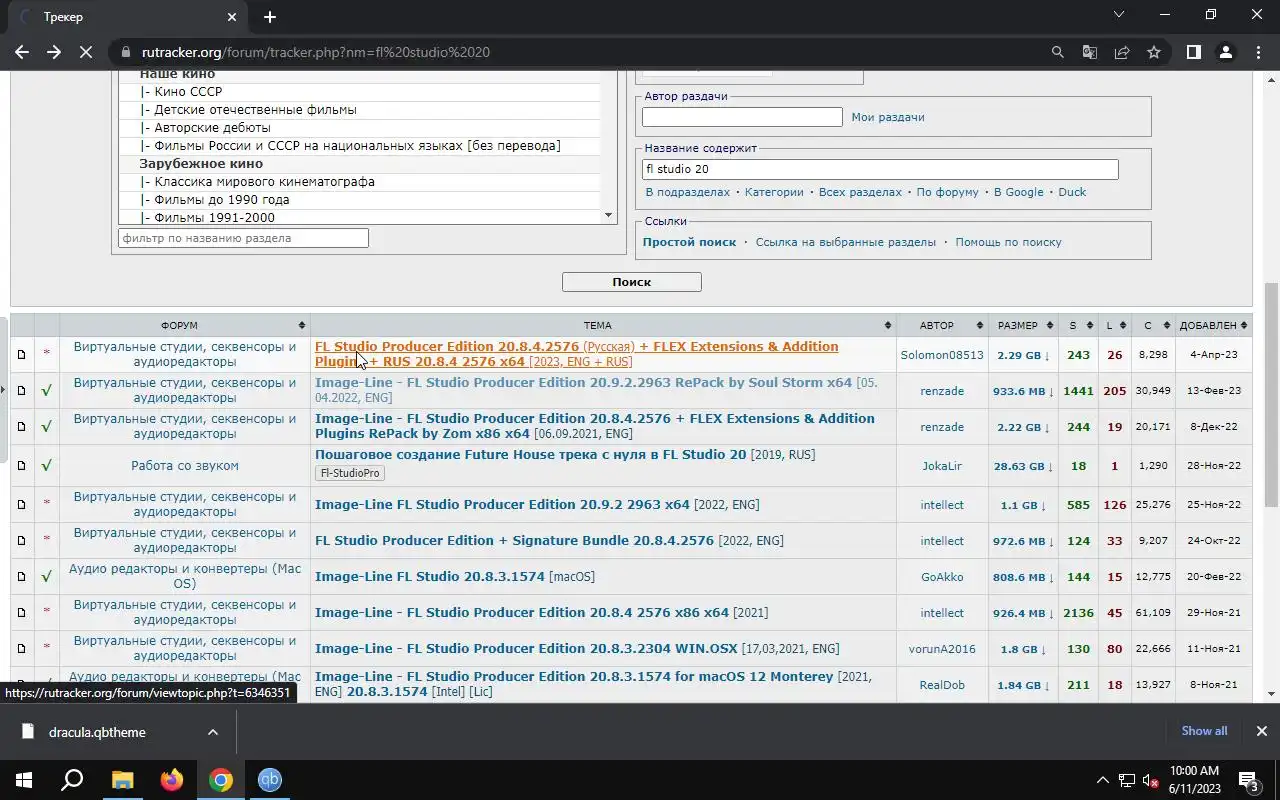Screen dimensions: 1280x800
Task: Click the В подразделах link
Action: coord(687,192)
